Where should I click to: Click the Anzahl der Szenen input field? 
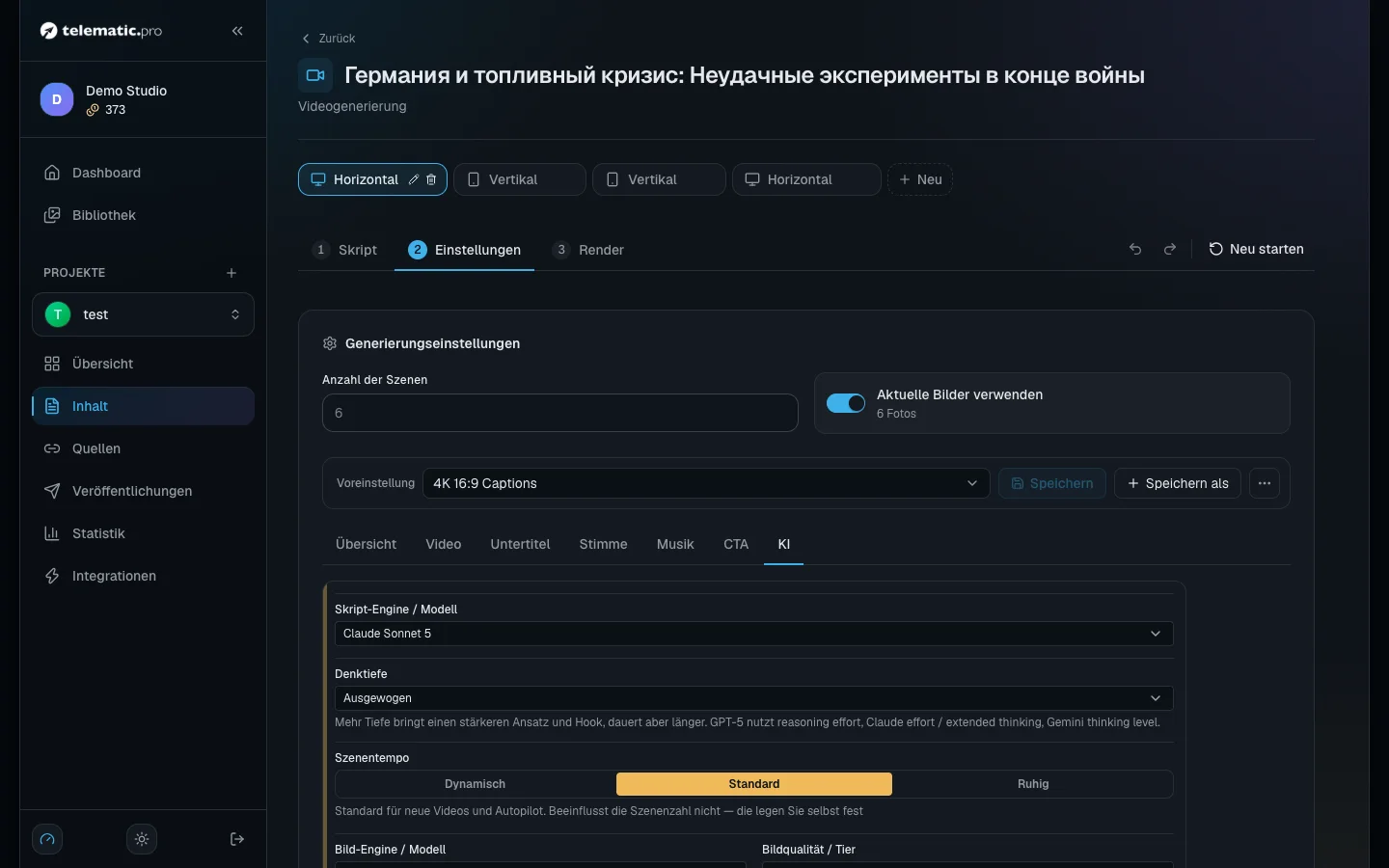coord(560,413)
